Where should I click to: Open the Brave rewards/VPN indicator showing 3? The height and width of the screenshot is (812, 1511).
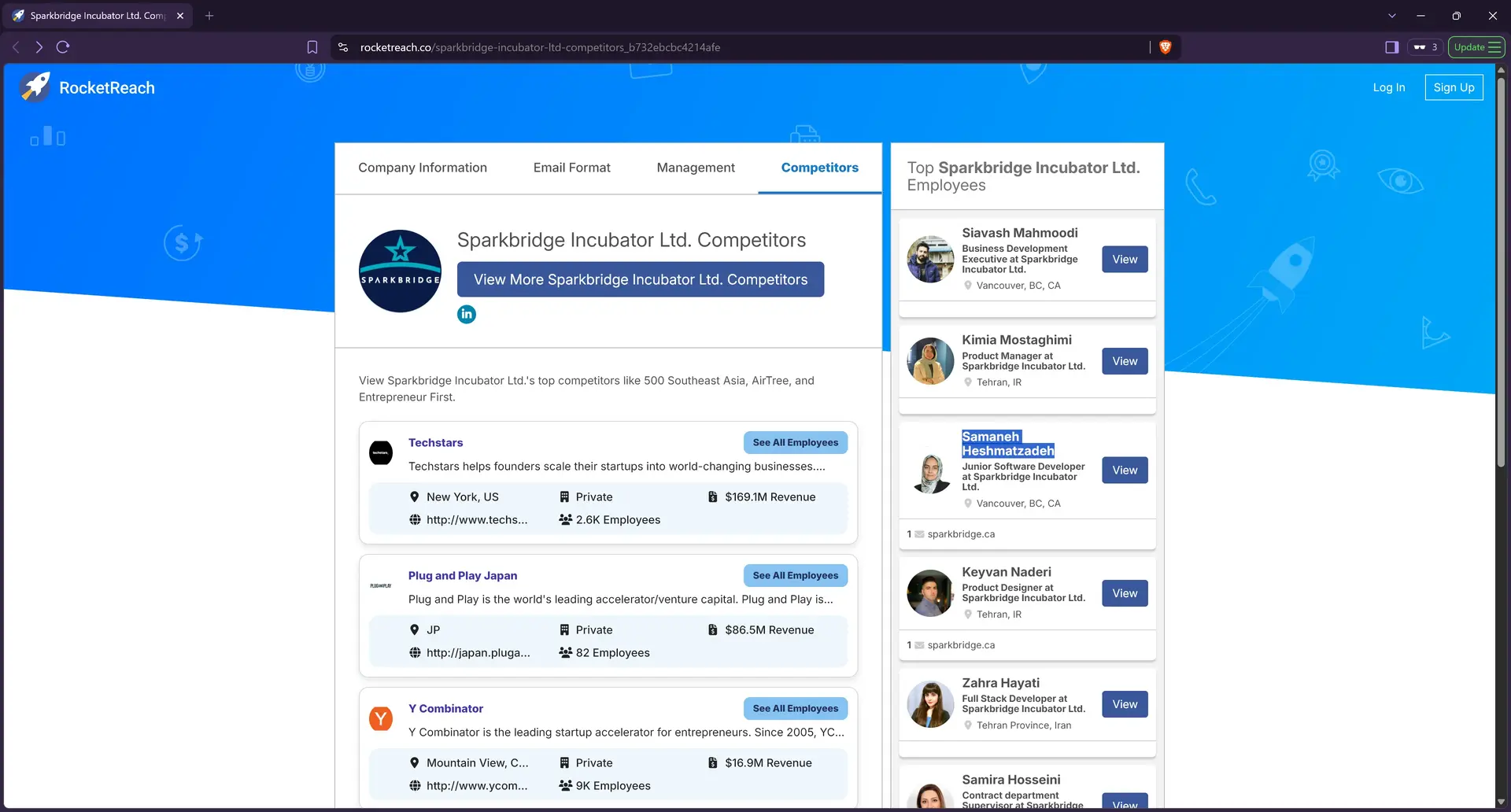(x=1425, y=47)
